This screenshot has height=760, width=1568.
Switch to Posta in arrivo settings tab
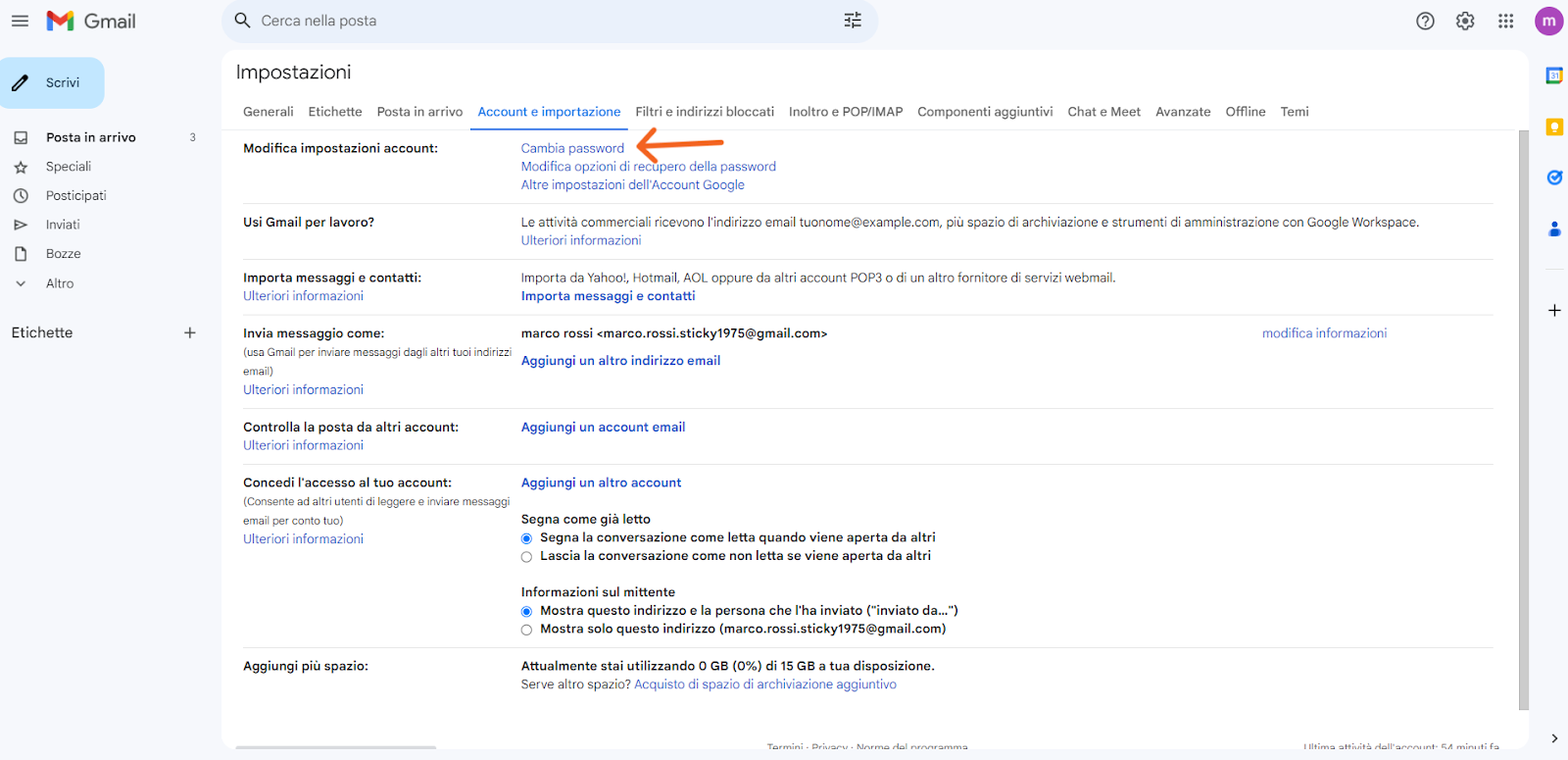tap(419, 112)
